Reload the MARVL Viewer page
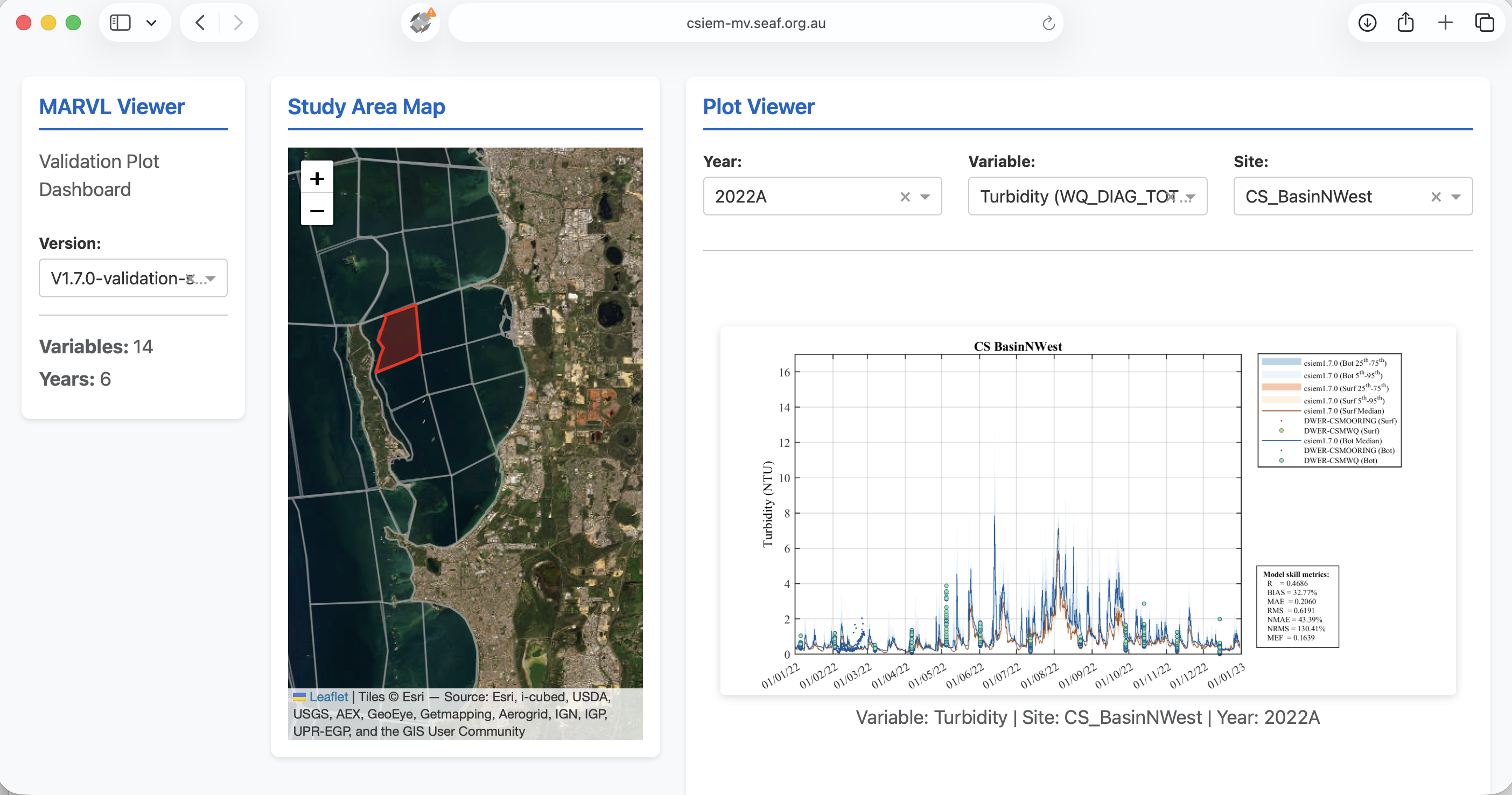The image size is (1512, 795). coord(1049,23)
